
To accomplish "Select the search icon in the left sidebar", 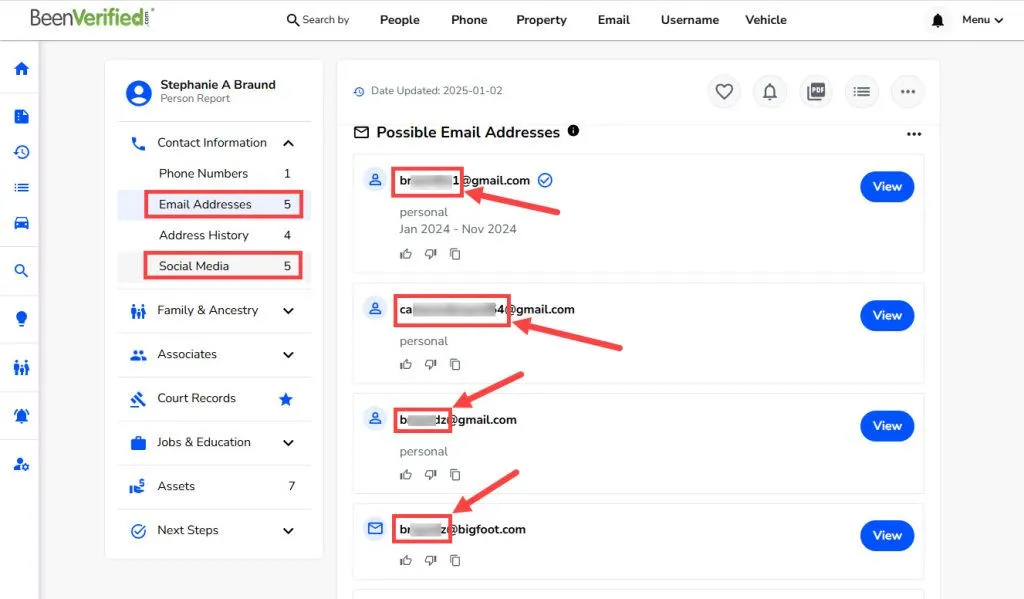I will [20, 270].
